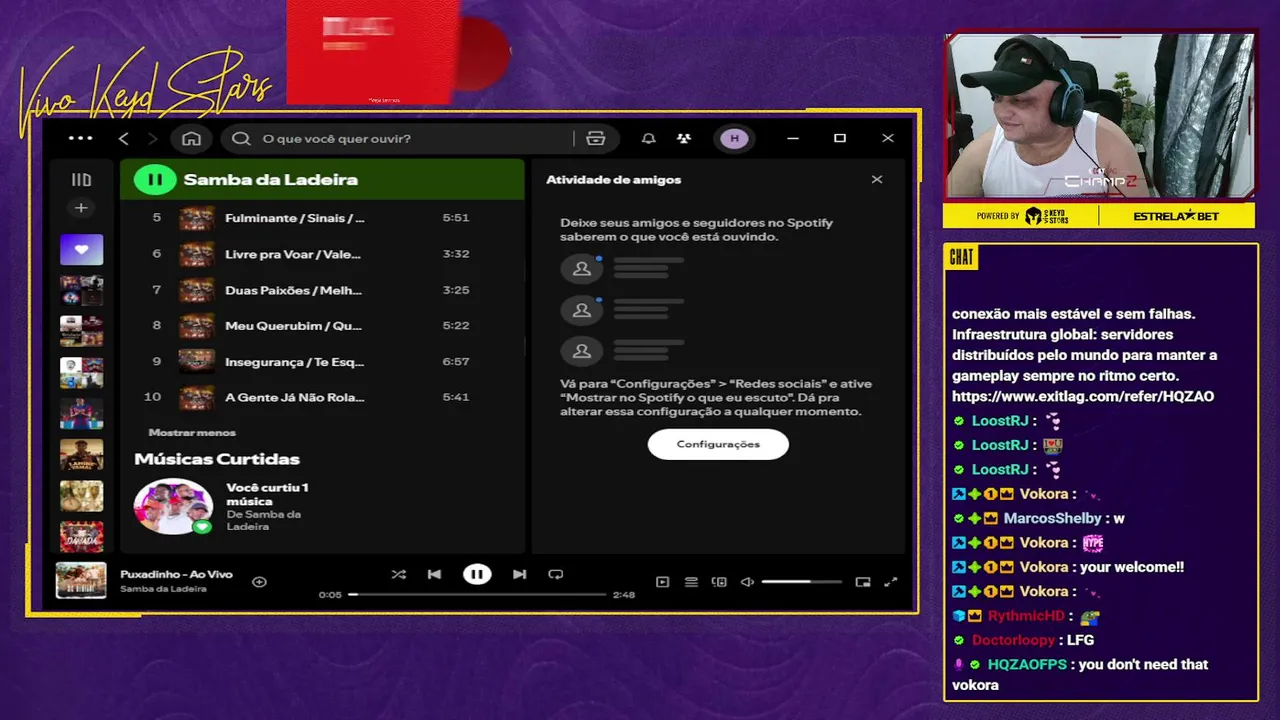
Task: Skip to the previous track
Action: [x=434, y=574]
